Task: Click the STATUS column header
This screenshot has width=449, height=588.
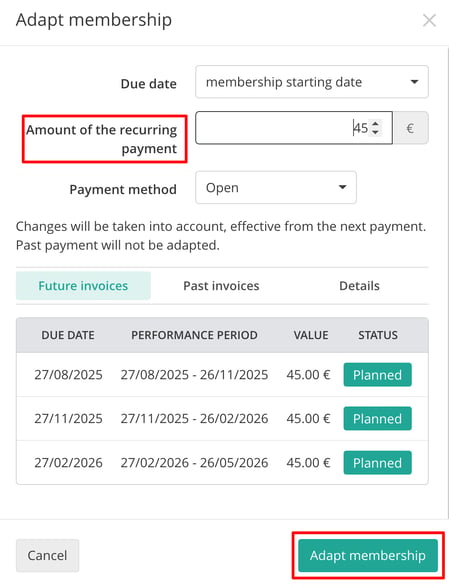Action: (378, 335)
